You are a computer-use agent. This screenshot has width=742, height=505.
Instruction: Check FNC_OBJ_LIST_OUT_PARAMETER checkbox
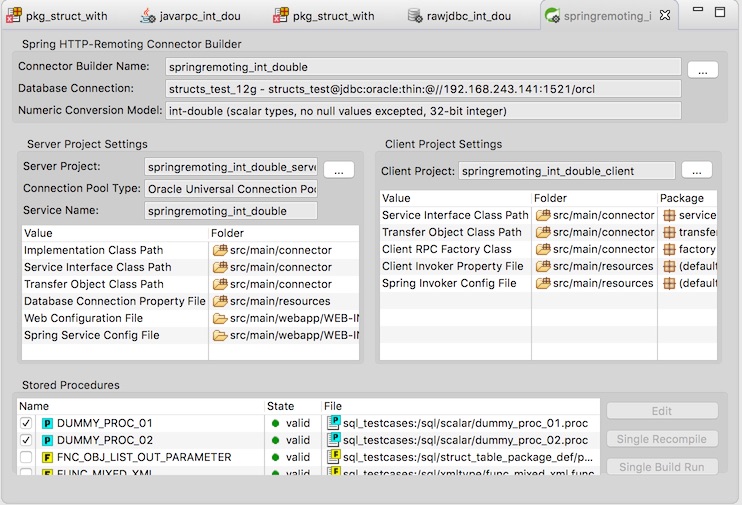(x=26, y=457)
